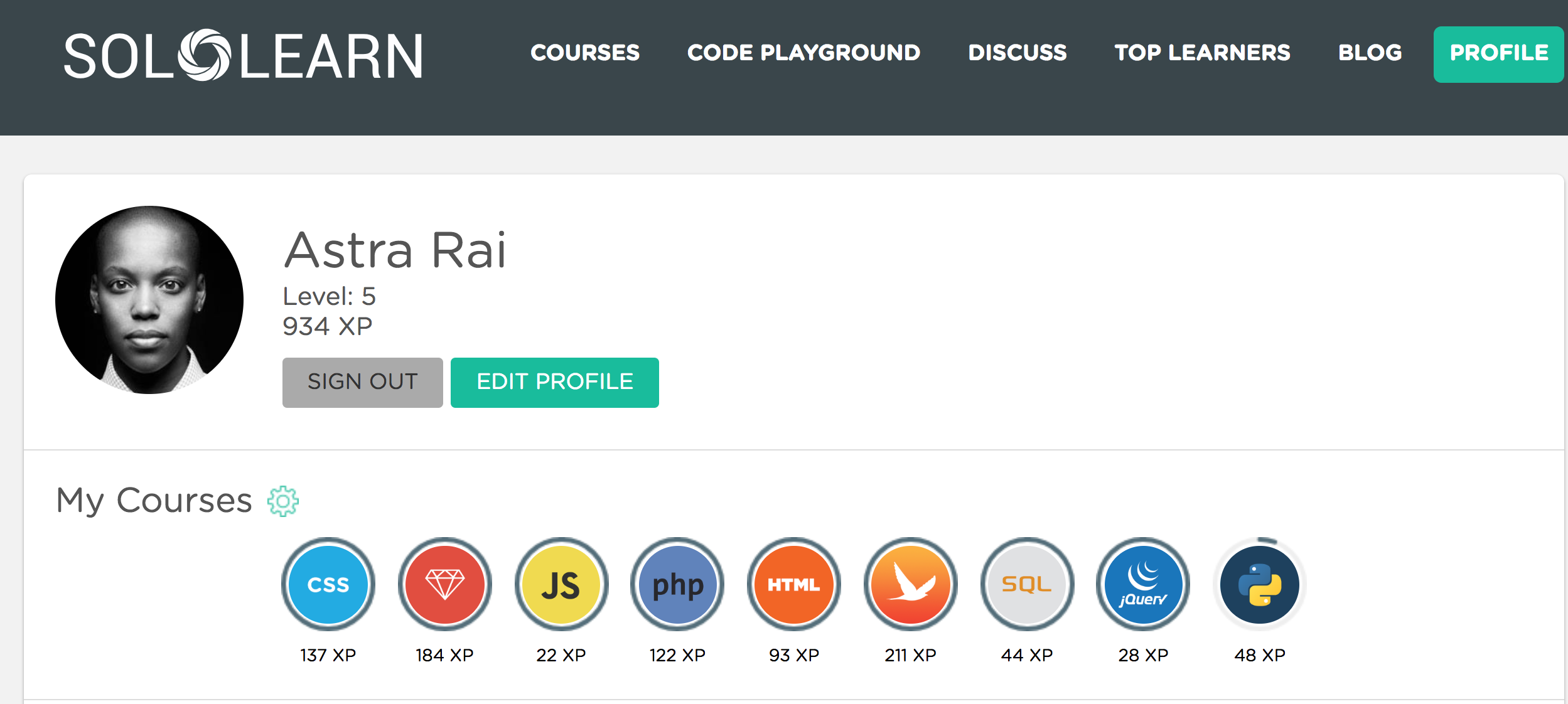Click the '93 XP' label under HTML
1568x704 pixels.
(794, 655)
